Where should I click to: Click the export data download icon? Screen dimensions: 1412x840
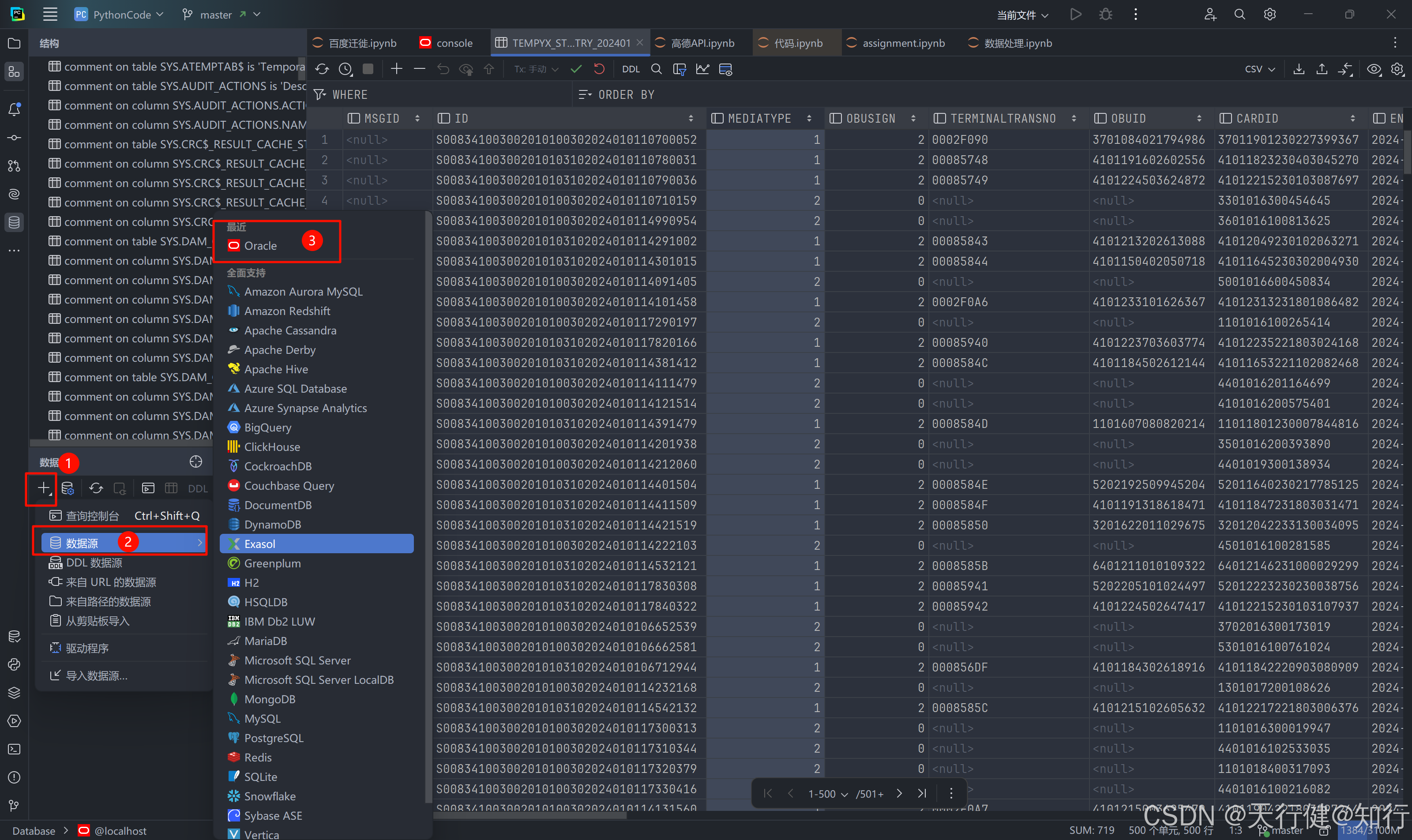(x=1299, y=69)
